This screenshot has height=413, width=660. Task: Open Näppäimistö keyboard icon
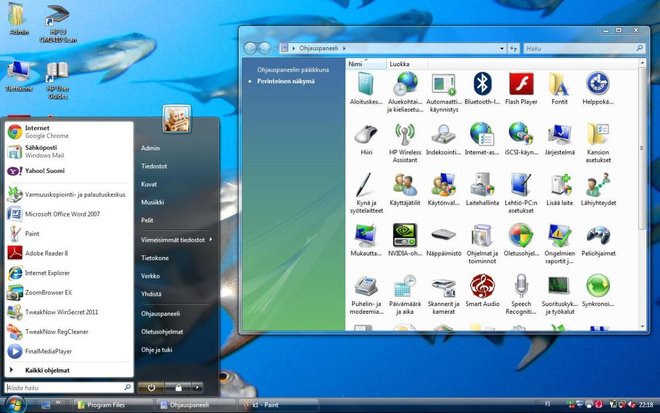pyautogui.click(x=443, y=234)
